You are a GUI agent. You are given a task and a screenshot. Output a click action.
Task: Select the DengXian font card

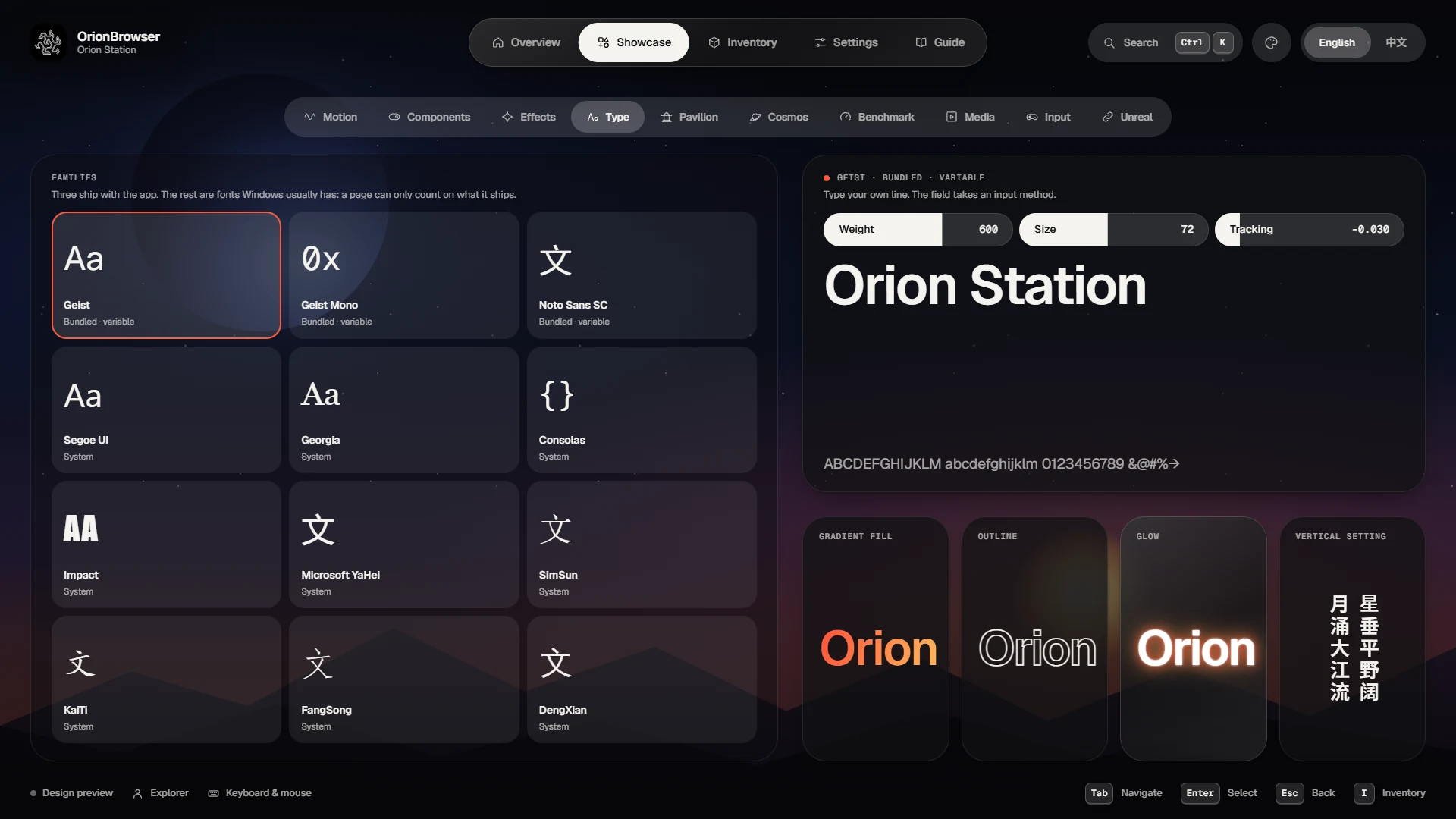pyautogui.click(x=642, y=680)
